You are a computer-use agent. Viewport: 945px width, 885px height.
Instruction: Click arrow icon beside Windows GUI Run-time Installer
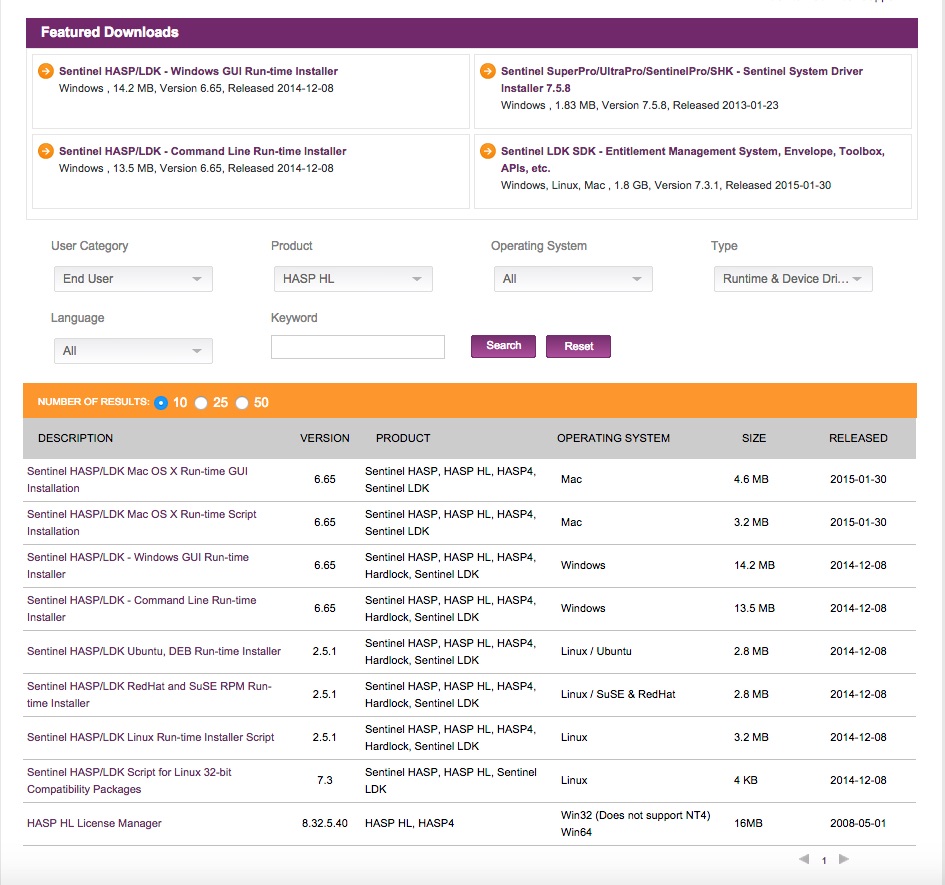pos(45,71)
